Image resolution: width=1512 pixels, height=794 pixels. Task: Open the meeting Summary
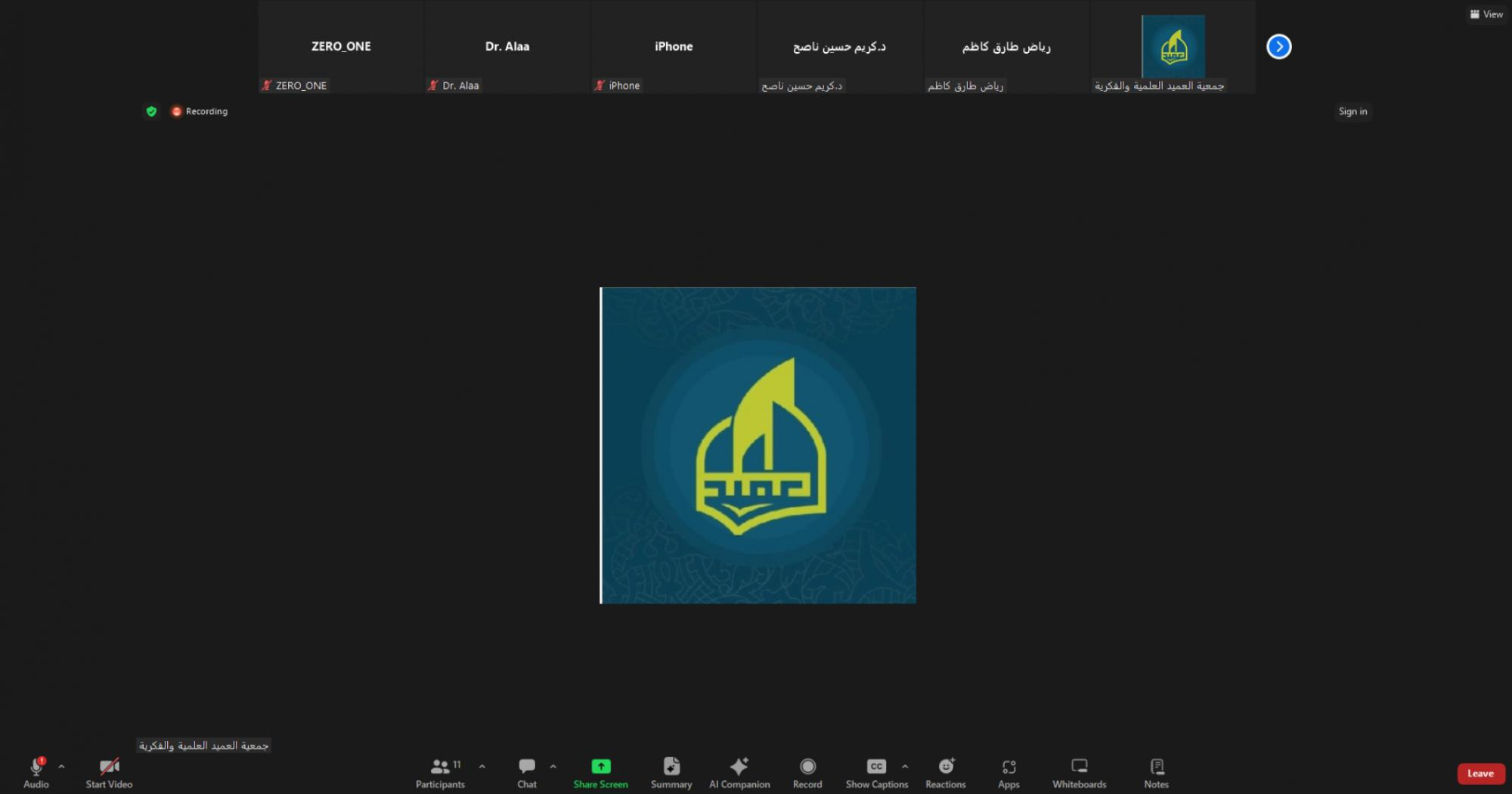point(671,772)
